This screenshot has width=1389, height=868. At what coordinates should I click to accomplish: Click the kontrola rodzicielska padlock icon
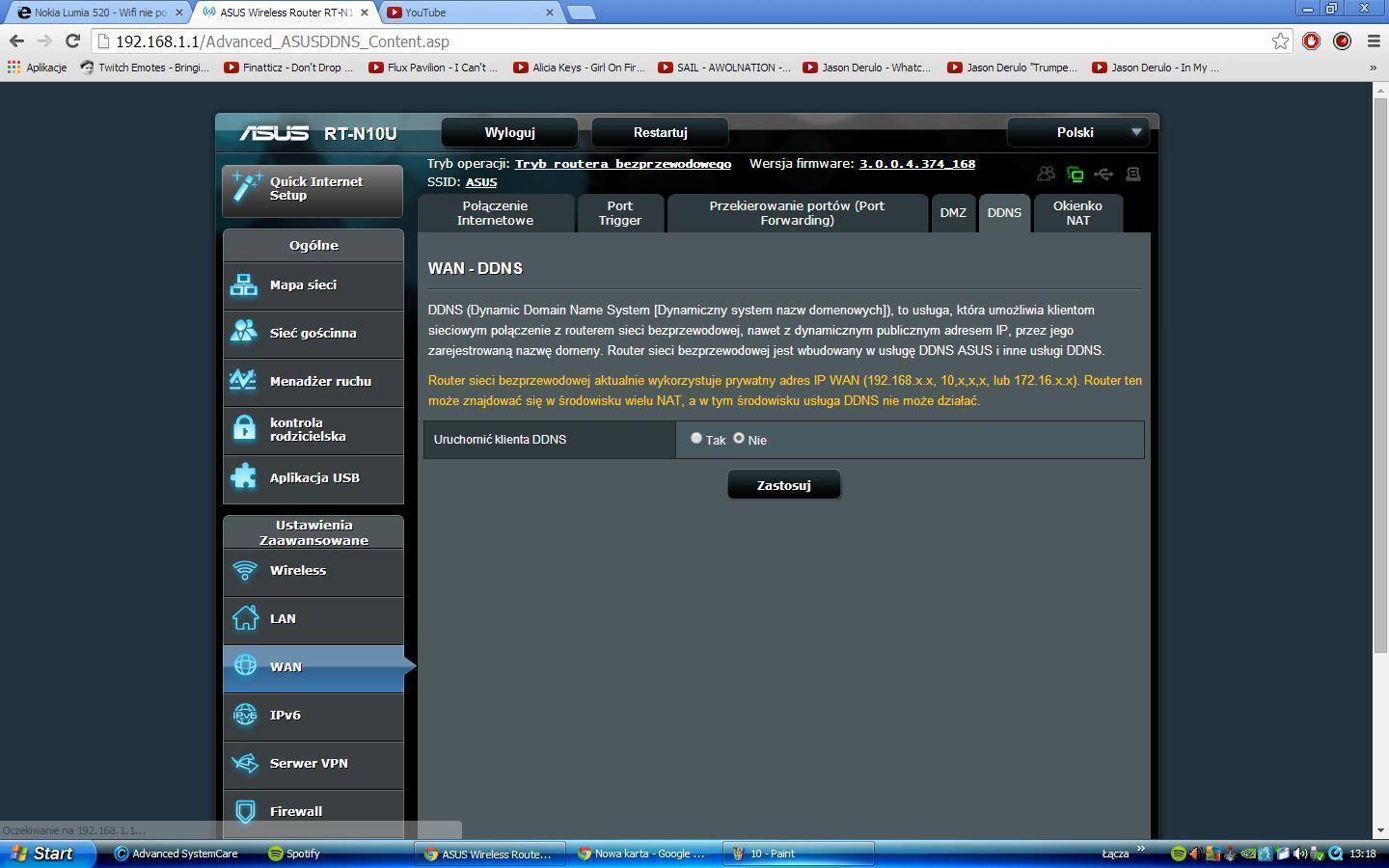244,428
